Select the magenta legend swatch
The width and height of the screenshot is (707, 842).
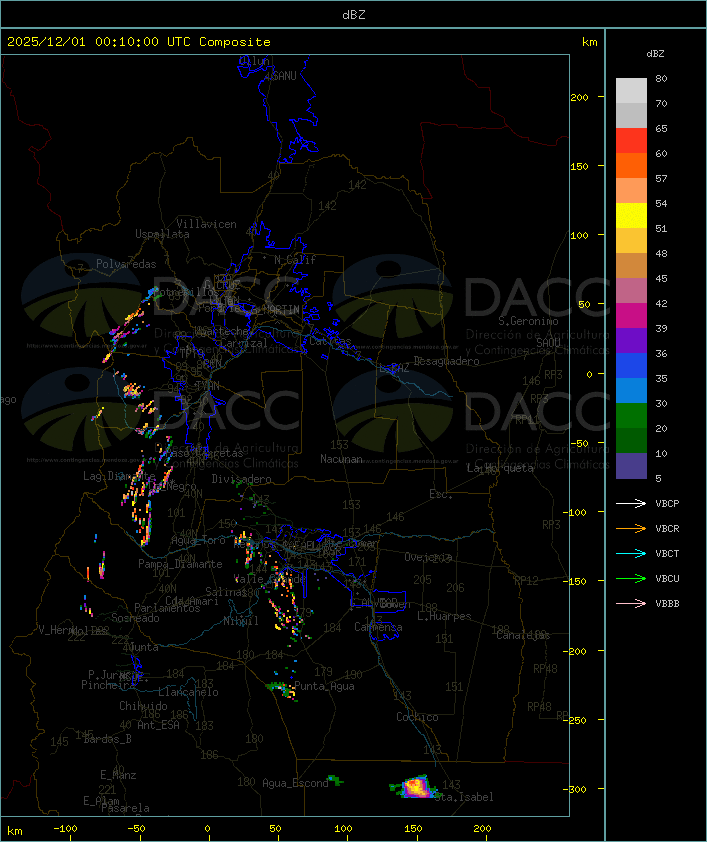pyautogui.click(x=631, y=316)
